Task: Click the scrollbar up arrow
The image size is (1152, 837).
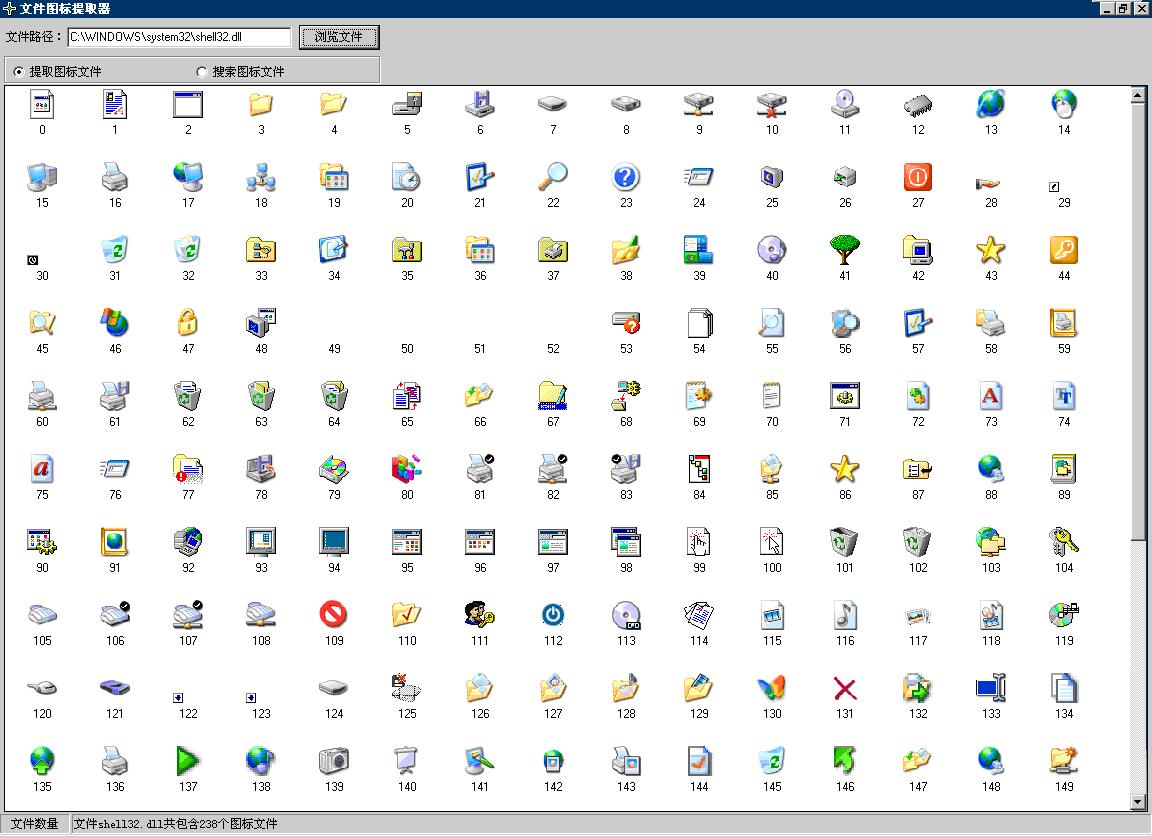Action: click(x=1138, y=95)
